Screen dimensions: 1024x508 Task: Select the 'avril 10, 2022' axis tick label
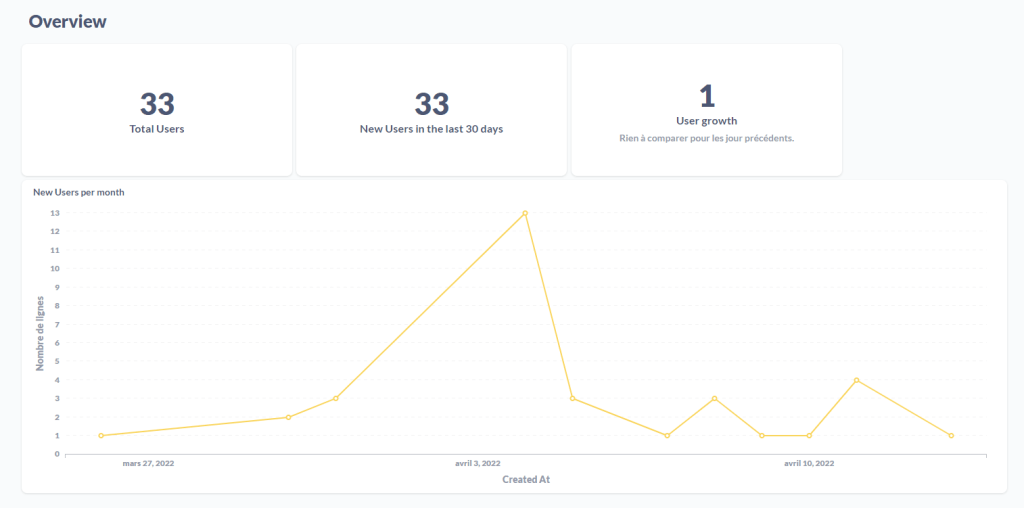(x=809, y=464)
